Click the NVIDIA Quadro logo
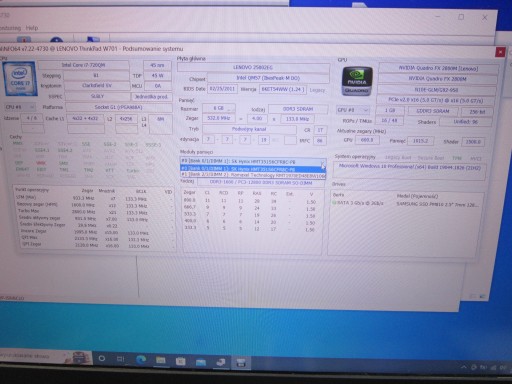This screenshot has height=384, width=512. (x=357, y=82)
